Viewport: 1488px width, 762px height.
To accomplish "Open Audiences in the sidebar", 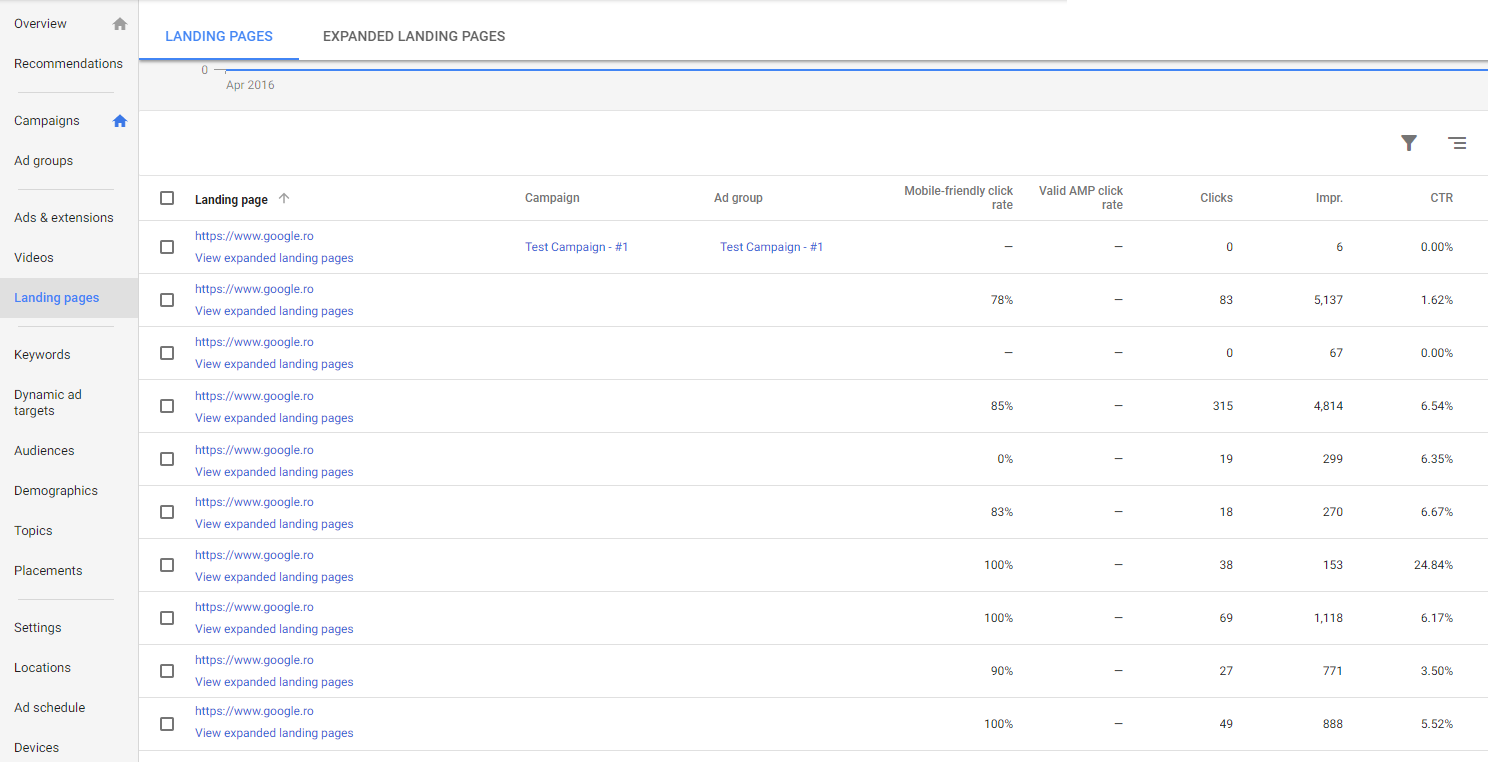I will 44,451.
